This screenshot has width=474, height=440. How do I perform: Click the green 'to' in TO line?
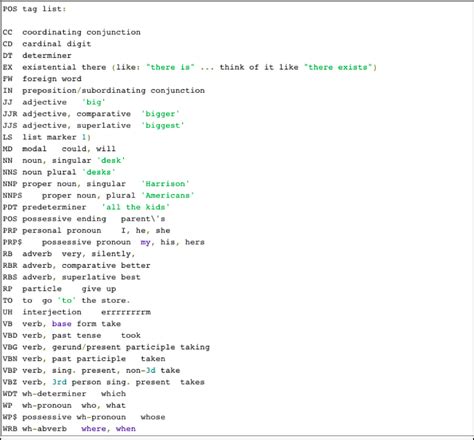67,301
